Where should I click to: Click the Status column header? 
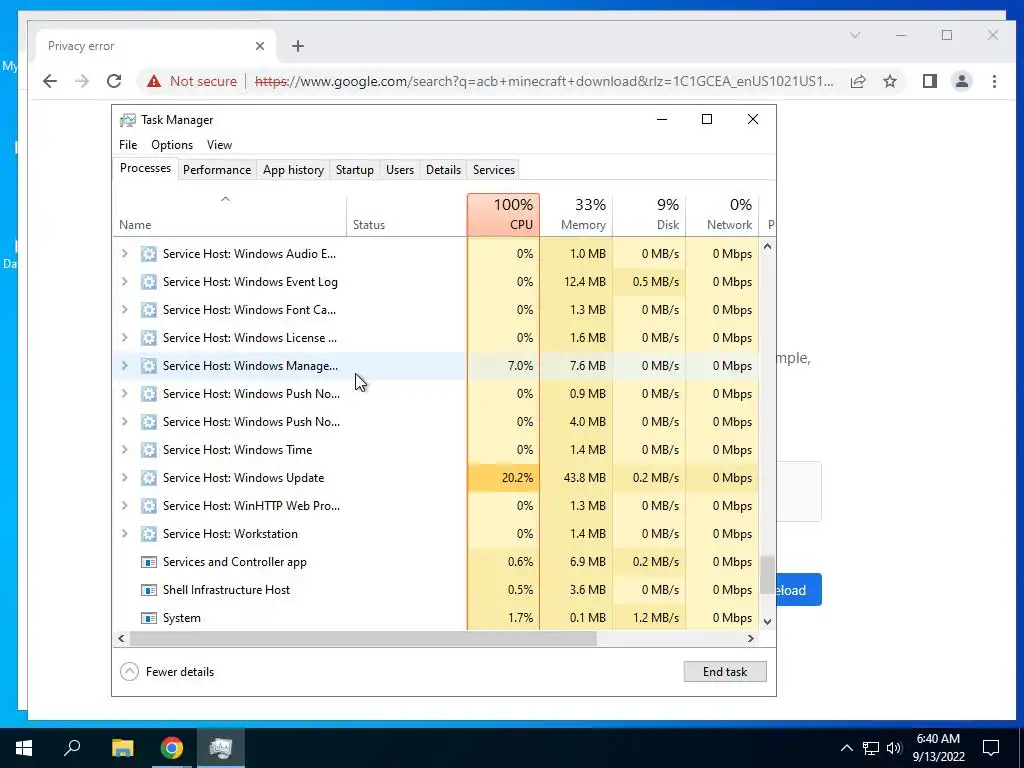(407, 215)
